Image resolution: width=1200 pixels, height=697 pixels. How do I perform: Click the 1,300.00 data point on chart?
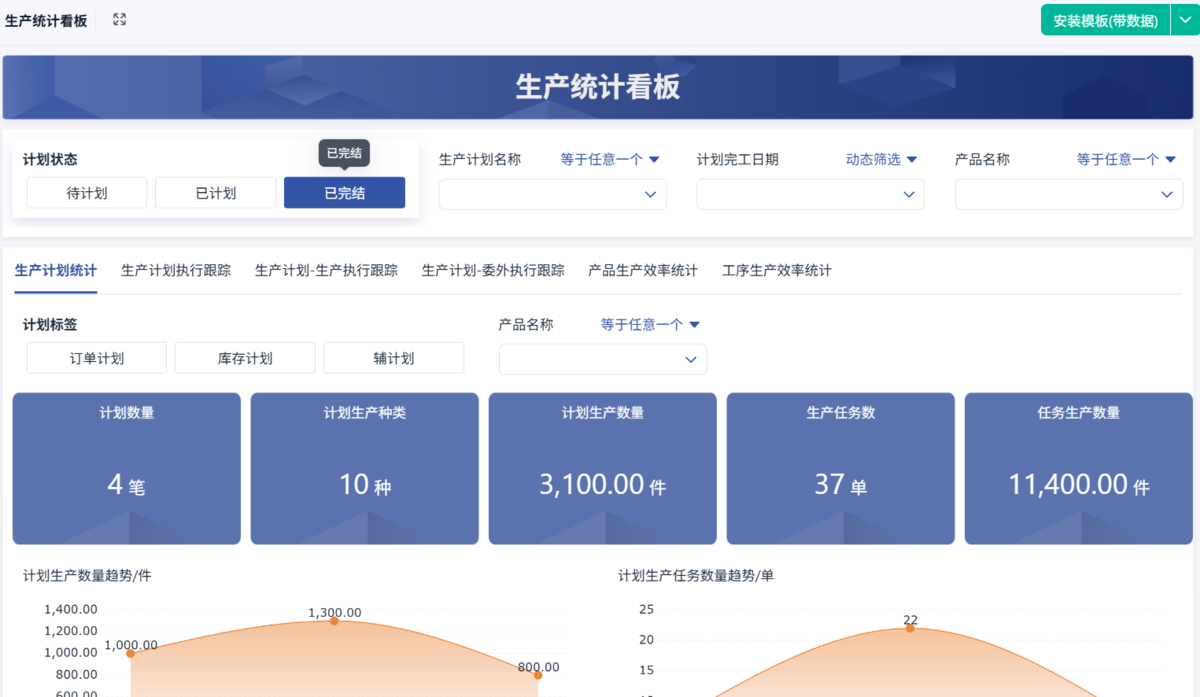click(334, 621)
